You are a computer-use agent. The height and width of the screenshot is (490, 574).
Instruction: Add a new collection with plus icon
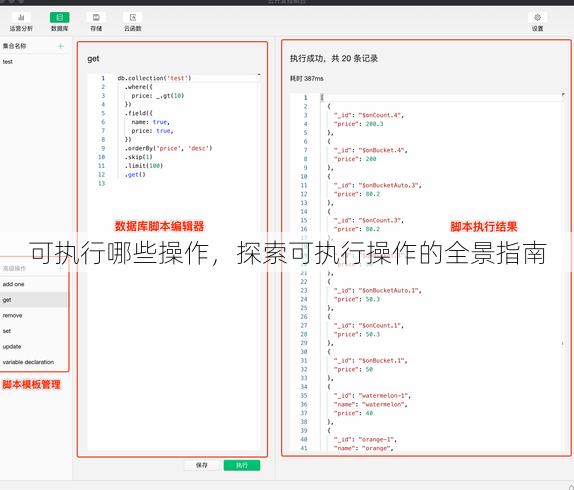61,46
